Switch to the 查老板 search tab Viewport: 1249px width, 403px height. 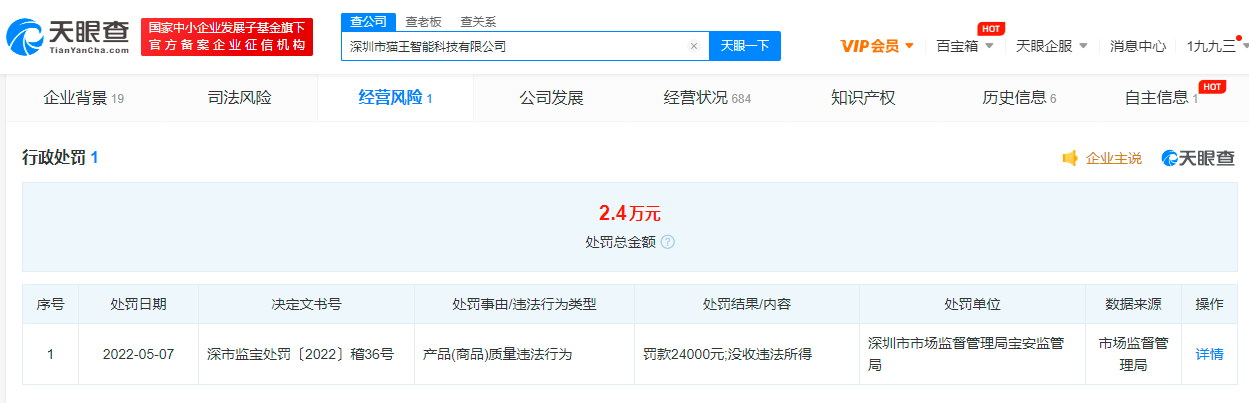(423, 21)
